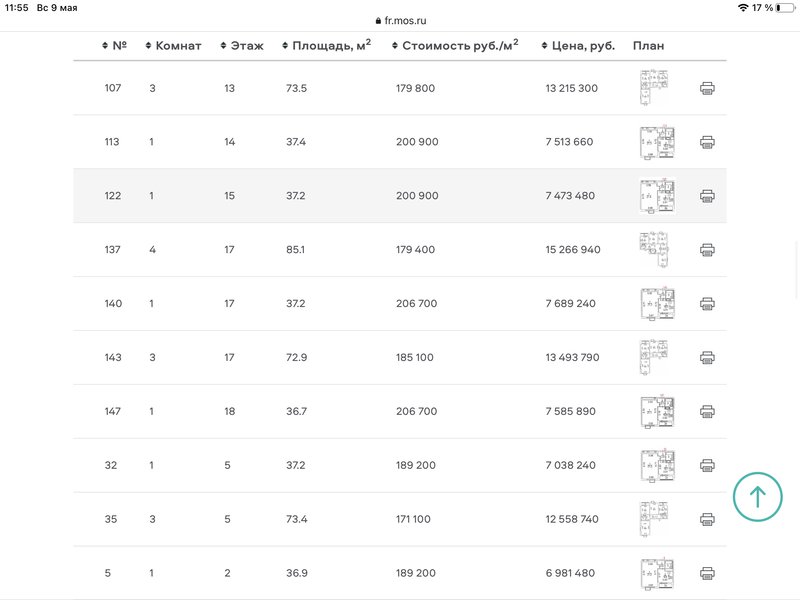
Task: Sort by Площадь, м² column
Action: click(x=327, y=45)
